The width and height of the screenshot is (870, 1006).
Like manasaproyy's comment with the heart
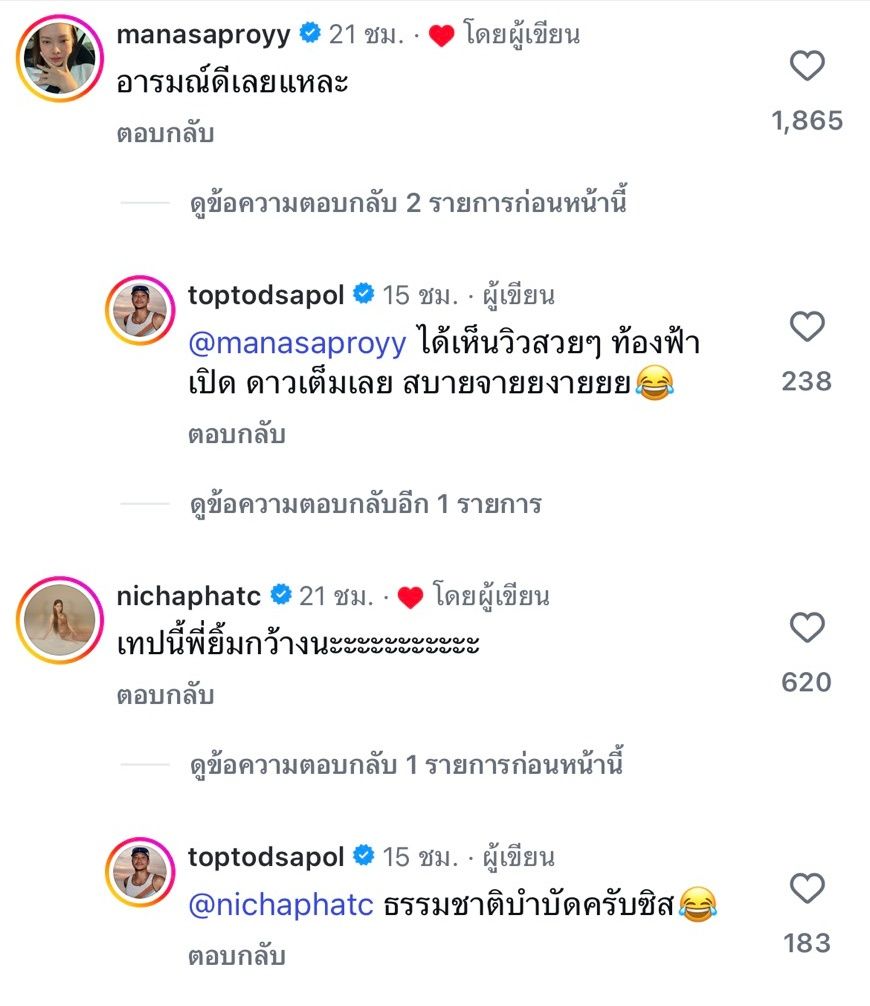click(807, 67)
